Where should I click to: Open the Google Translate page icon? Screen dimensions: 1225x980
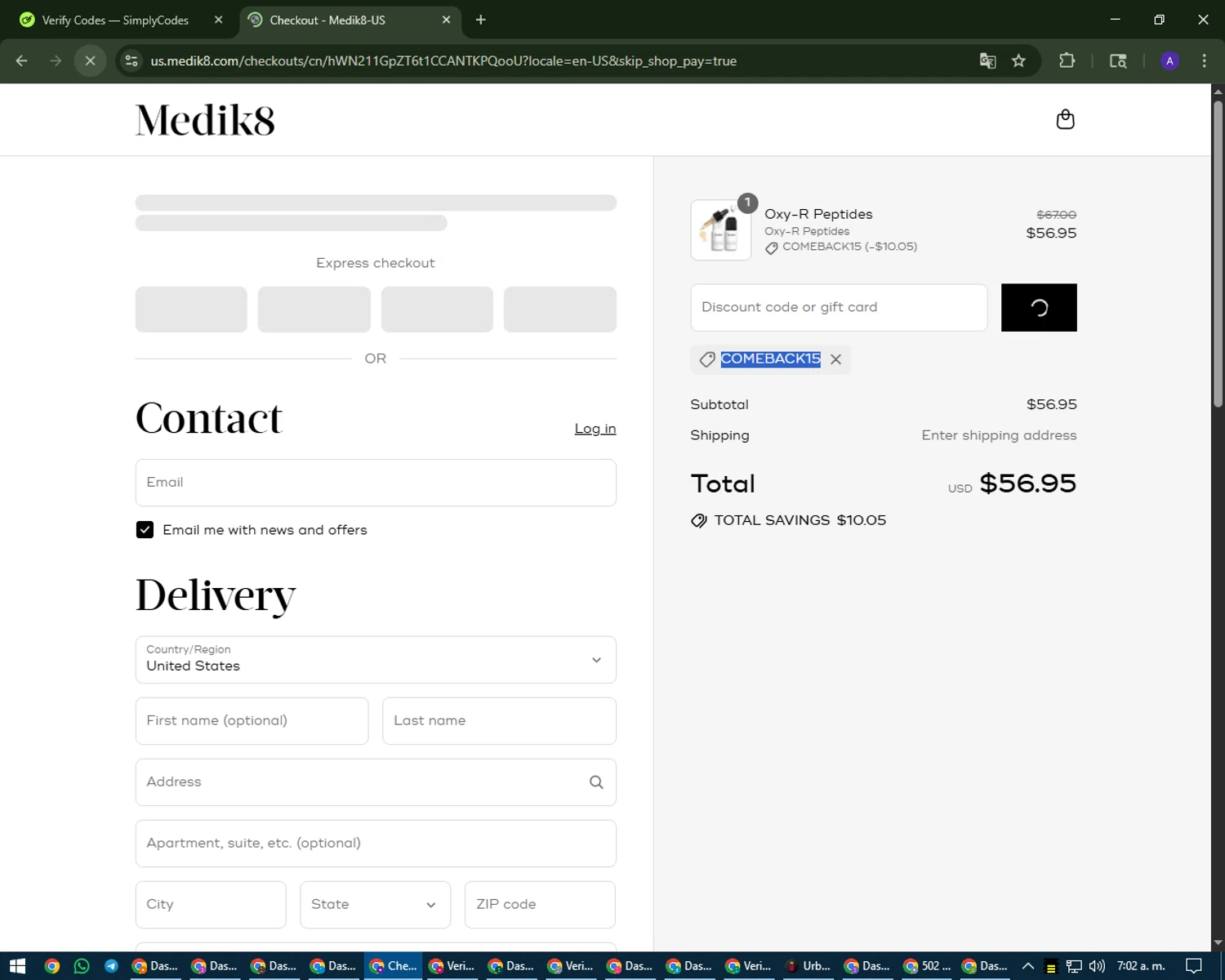point(987,60)
